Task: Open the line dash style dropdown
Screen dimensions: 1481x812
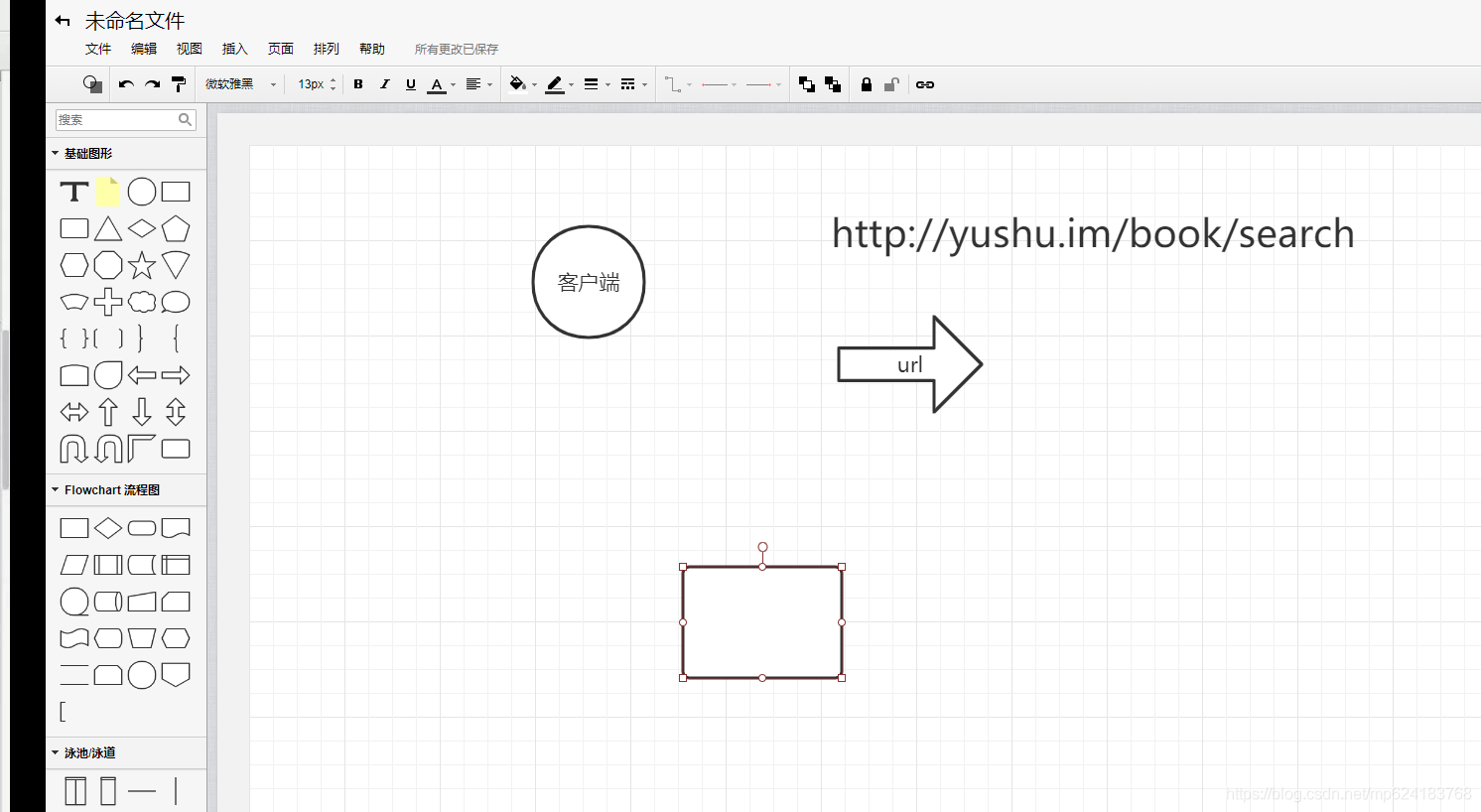Action: pos(633,84)
